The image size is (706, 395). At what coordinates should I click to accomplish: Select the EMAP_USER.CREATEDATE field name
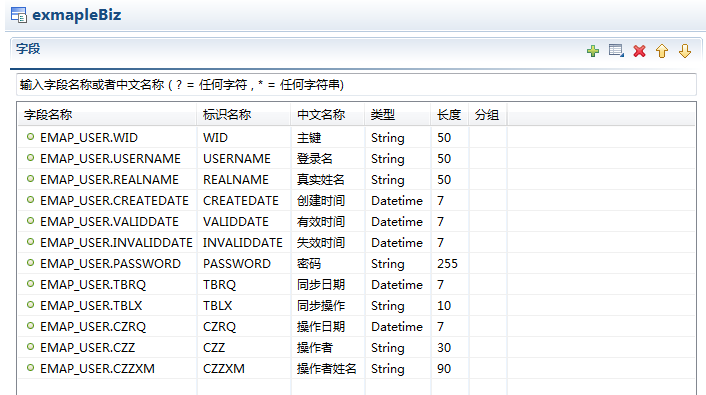click(114, 201)
